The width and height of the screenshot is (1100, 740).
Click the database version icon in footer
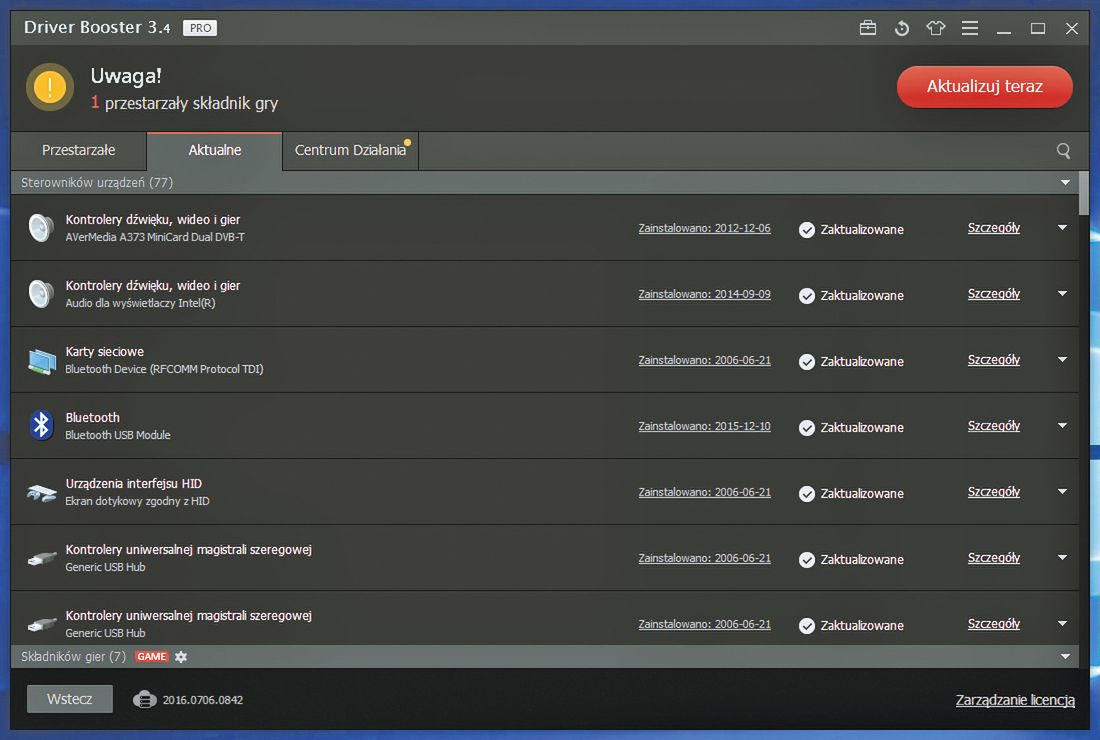point(145,699)
